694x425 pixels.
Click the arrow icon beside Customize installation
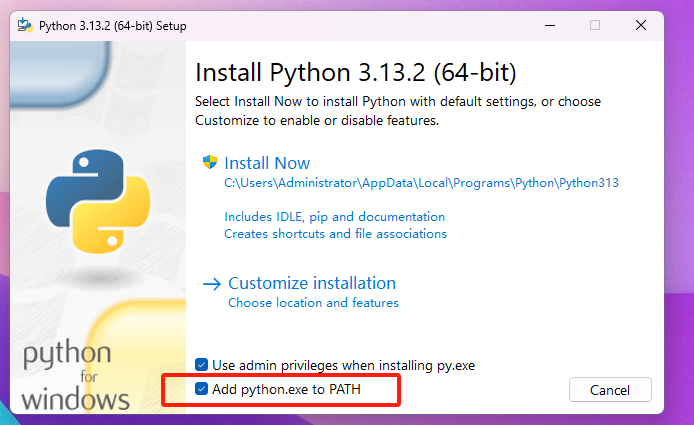(211, 284)
